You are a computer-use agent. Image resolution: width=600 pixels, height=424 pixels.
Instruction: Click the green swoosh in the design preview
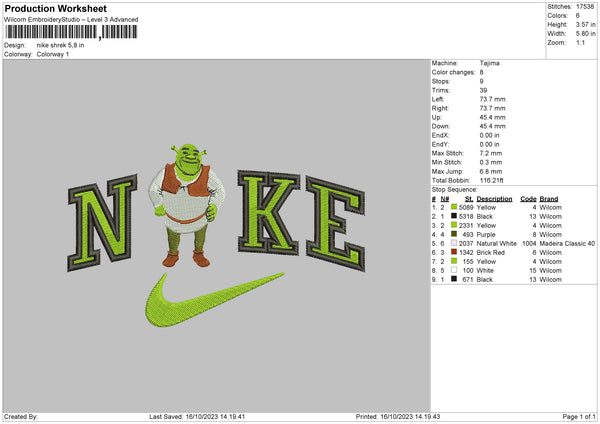[215, 300]
